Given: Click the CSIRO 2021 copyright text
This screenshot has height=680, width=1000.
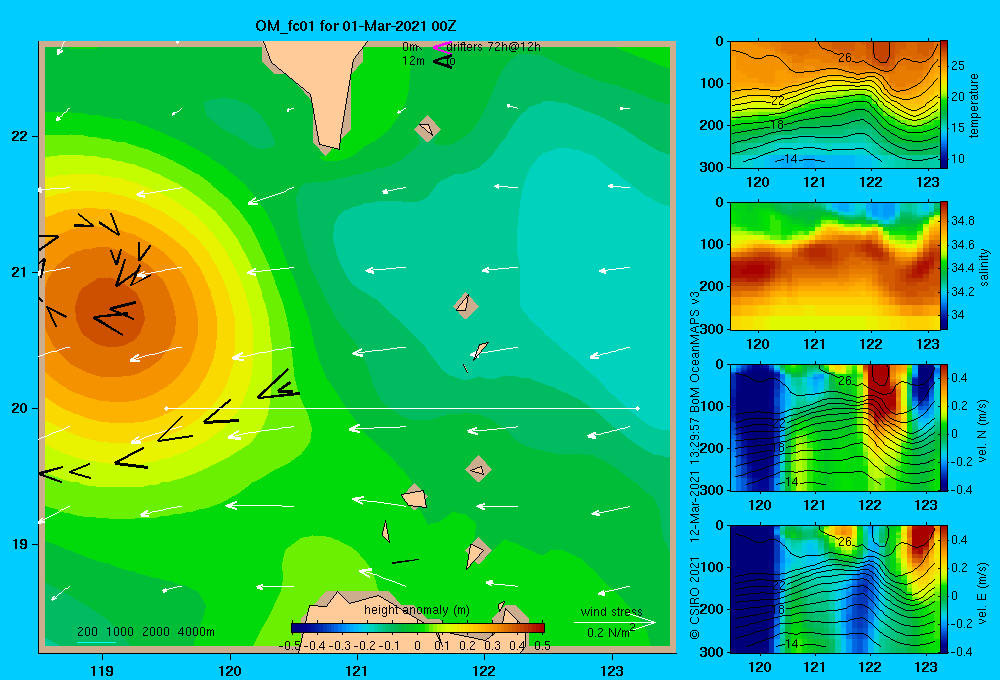Looking at the screenshot, I should click(695, 598).
